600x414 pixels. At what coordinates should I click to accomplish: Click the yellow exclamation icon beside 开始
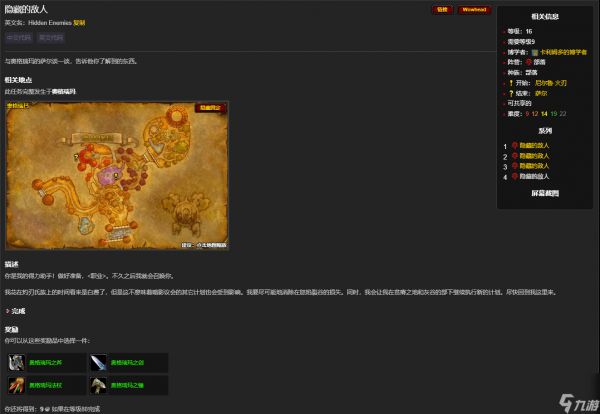pos(511,83)
